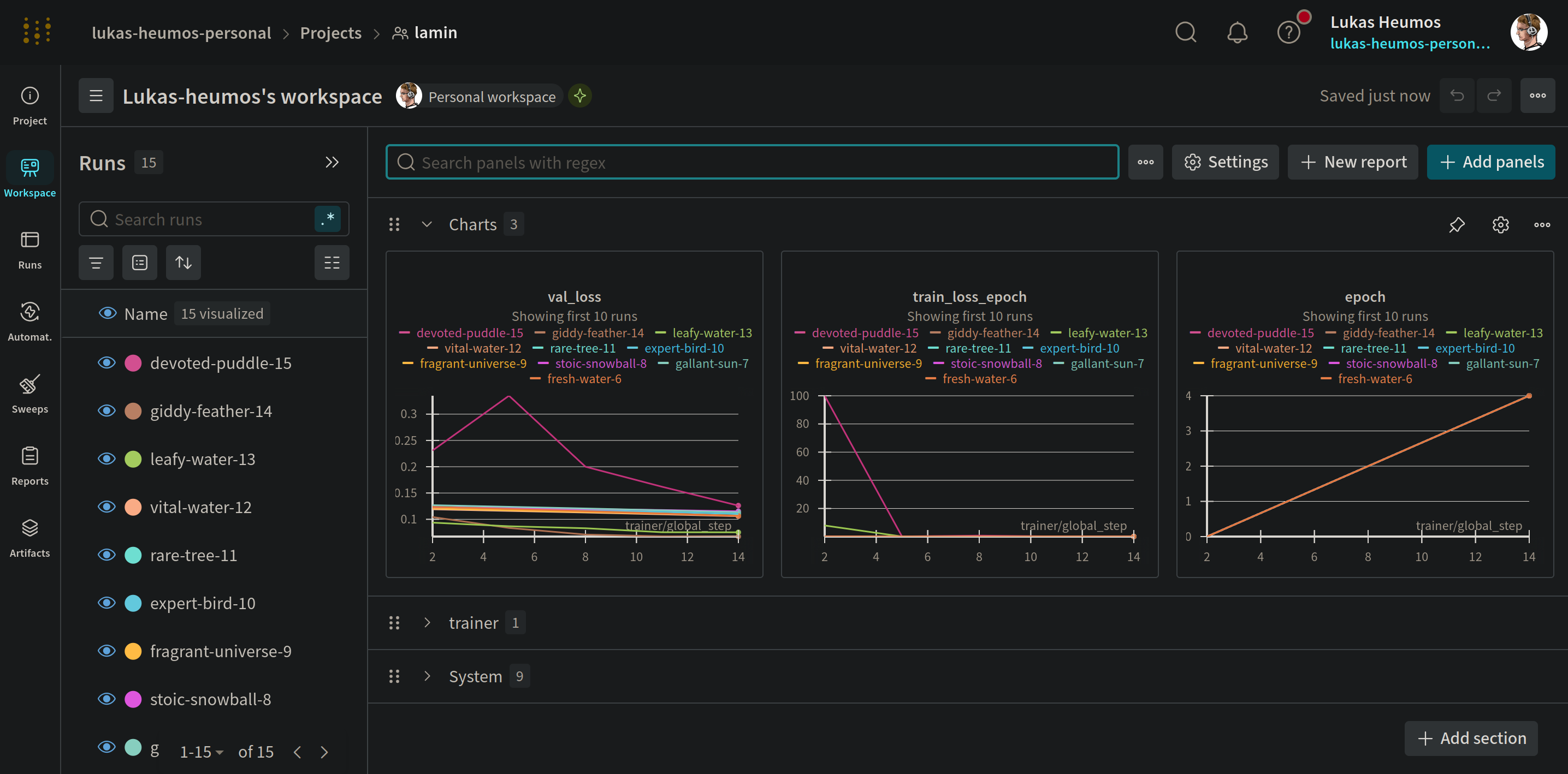Click the sort runs arrows icon
The height and width of the screenshot is (774, 1568).
point(183,263)
